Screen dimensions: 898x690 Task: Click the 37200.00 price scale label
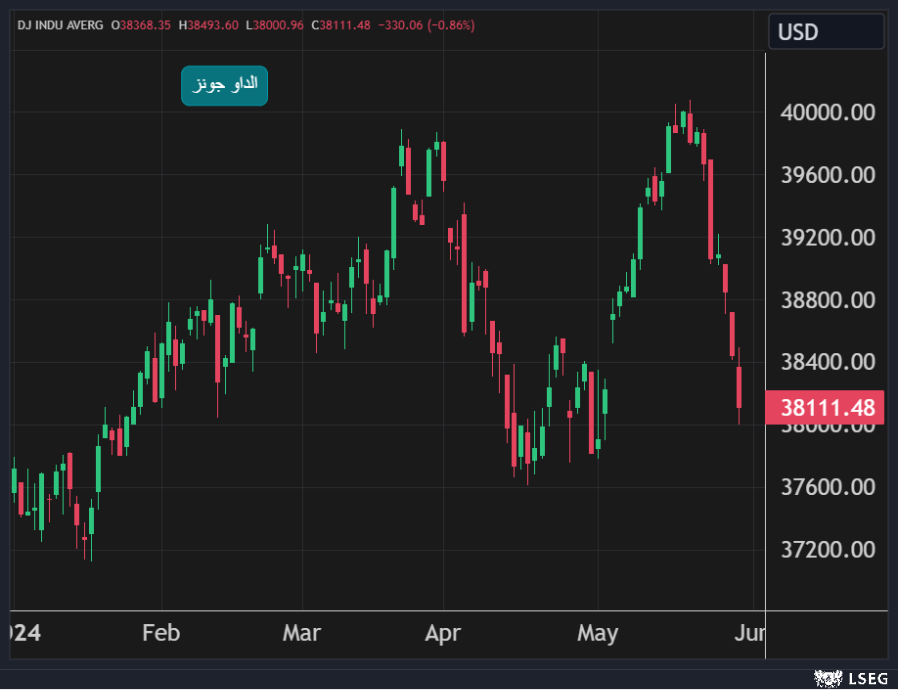pos(826,550)
